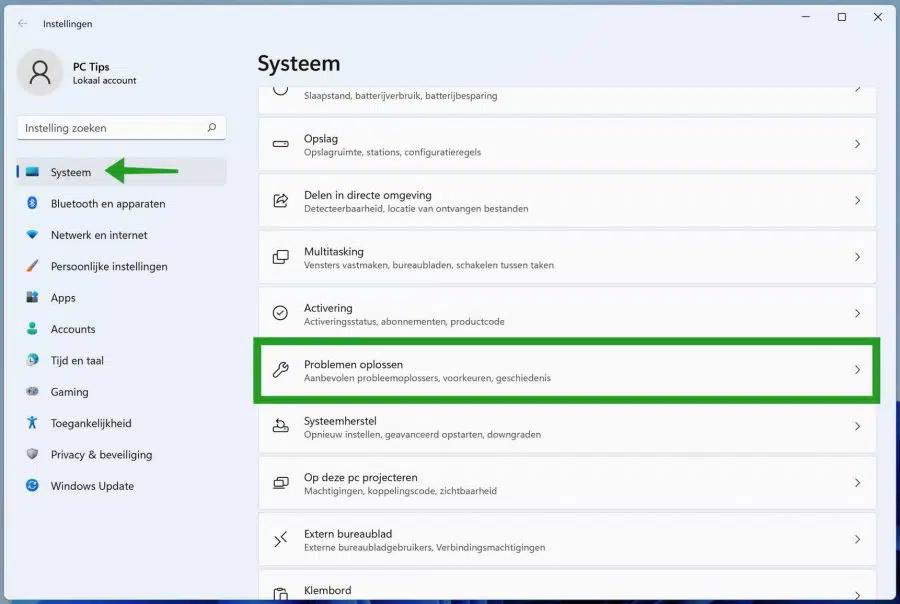
Task: Go to Bluetooth en apparaten
Action: tap(121, 203)
